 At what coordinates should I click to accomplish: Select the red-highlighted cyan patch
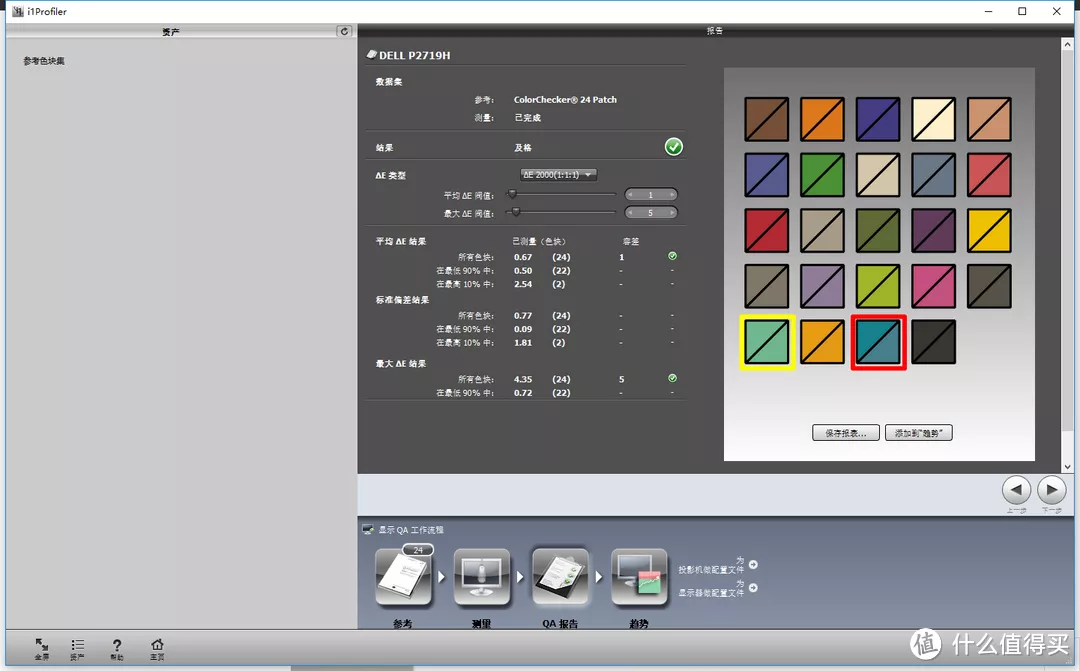878,342
